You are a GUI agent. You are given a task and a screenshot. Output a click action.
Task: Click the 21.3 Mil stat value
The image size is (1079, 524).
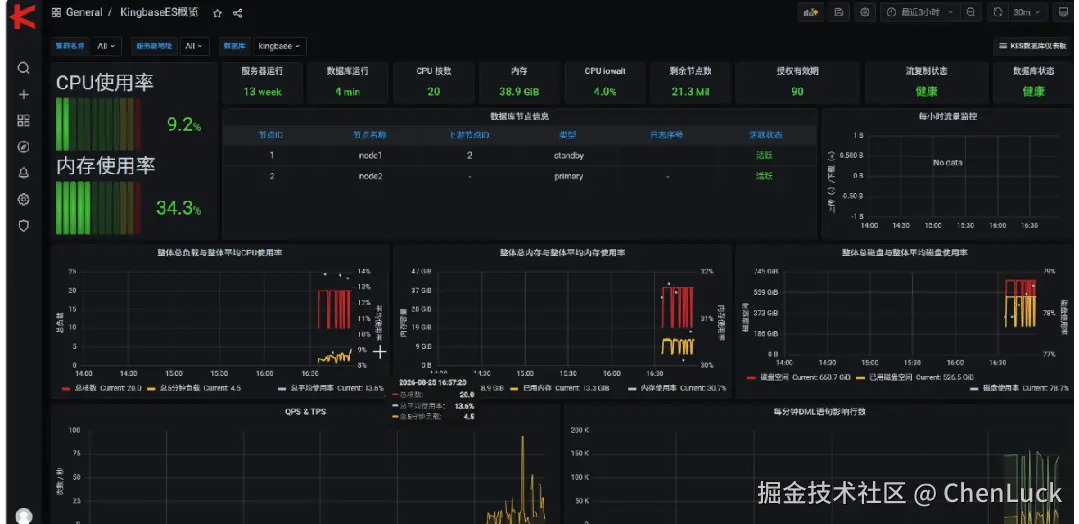pyautogui.click(x=690, y=92)
